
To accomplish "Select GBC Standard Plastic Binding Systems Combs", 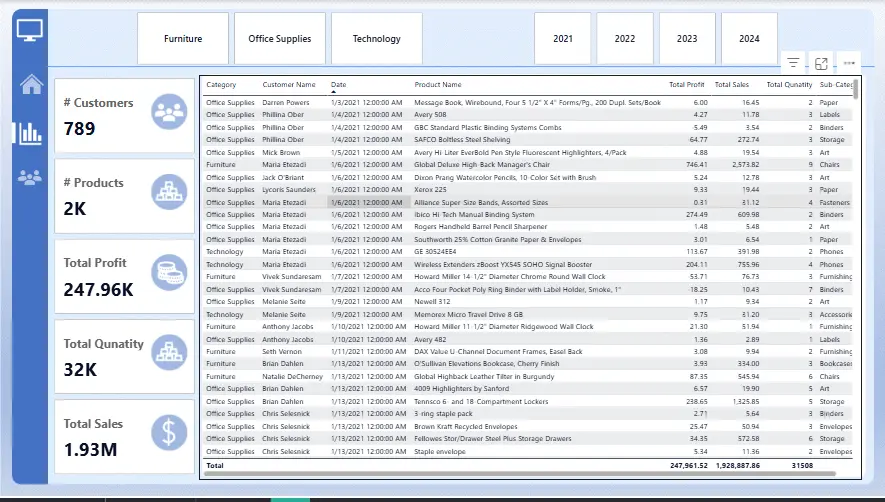I will point(488,128).
